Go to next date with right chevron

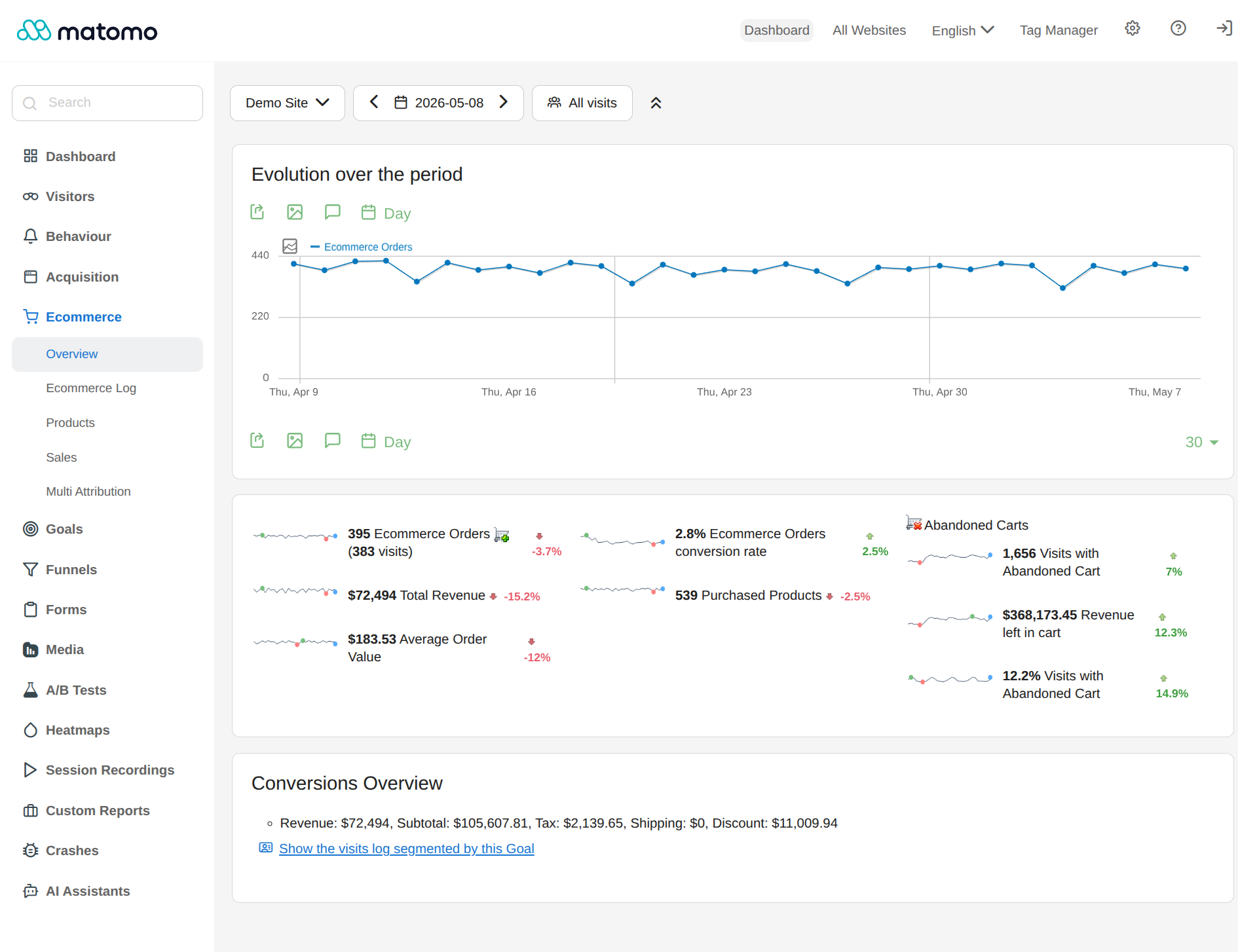503,102
